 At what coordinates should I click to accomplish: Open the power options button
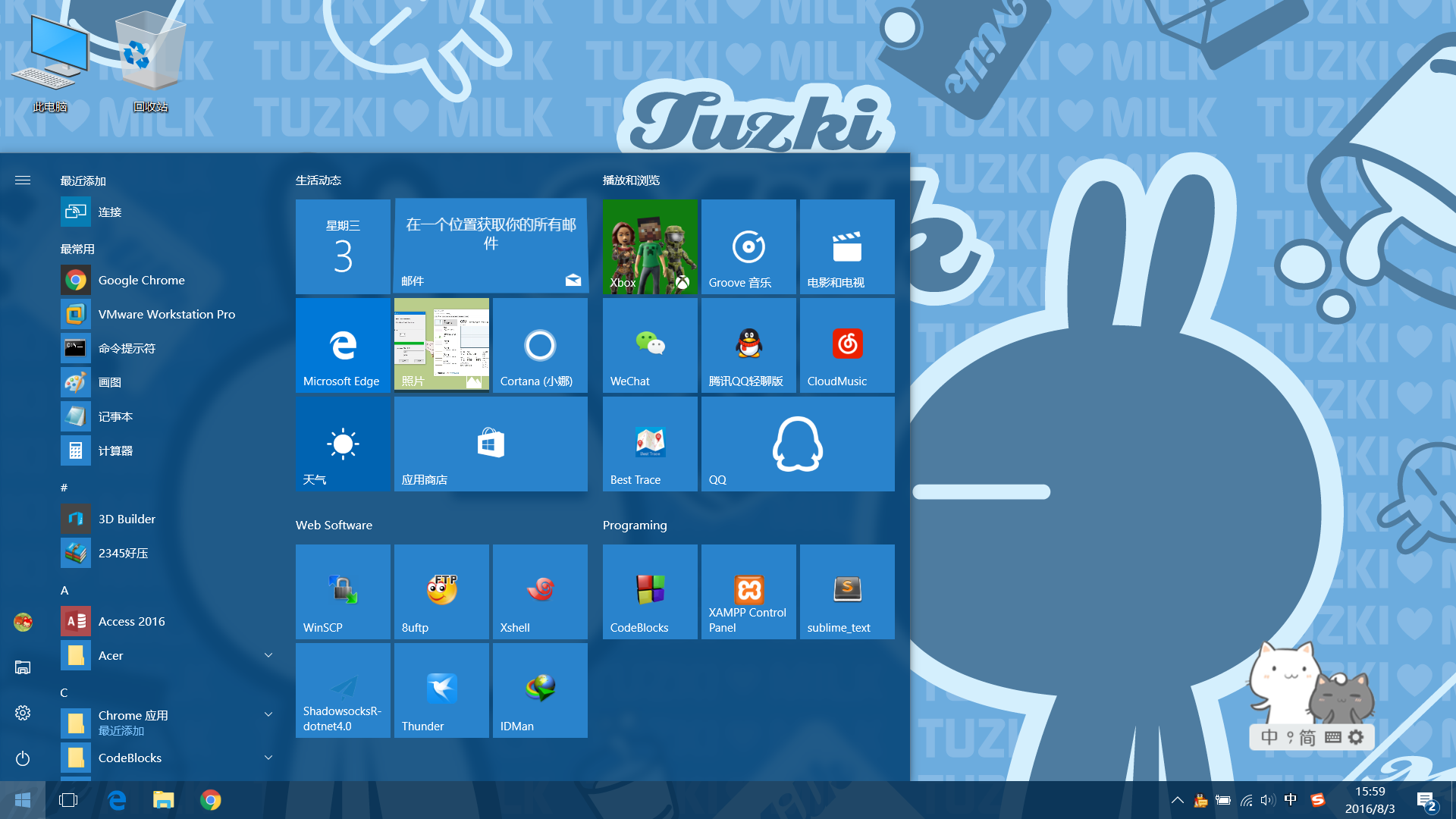23,758
